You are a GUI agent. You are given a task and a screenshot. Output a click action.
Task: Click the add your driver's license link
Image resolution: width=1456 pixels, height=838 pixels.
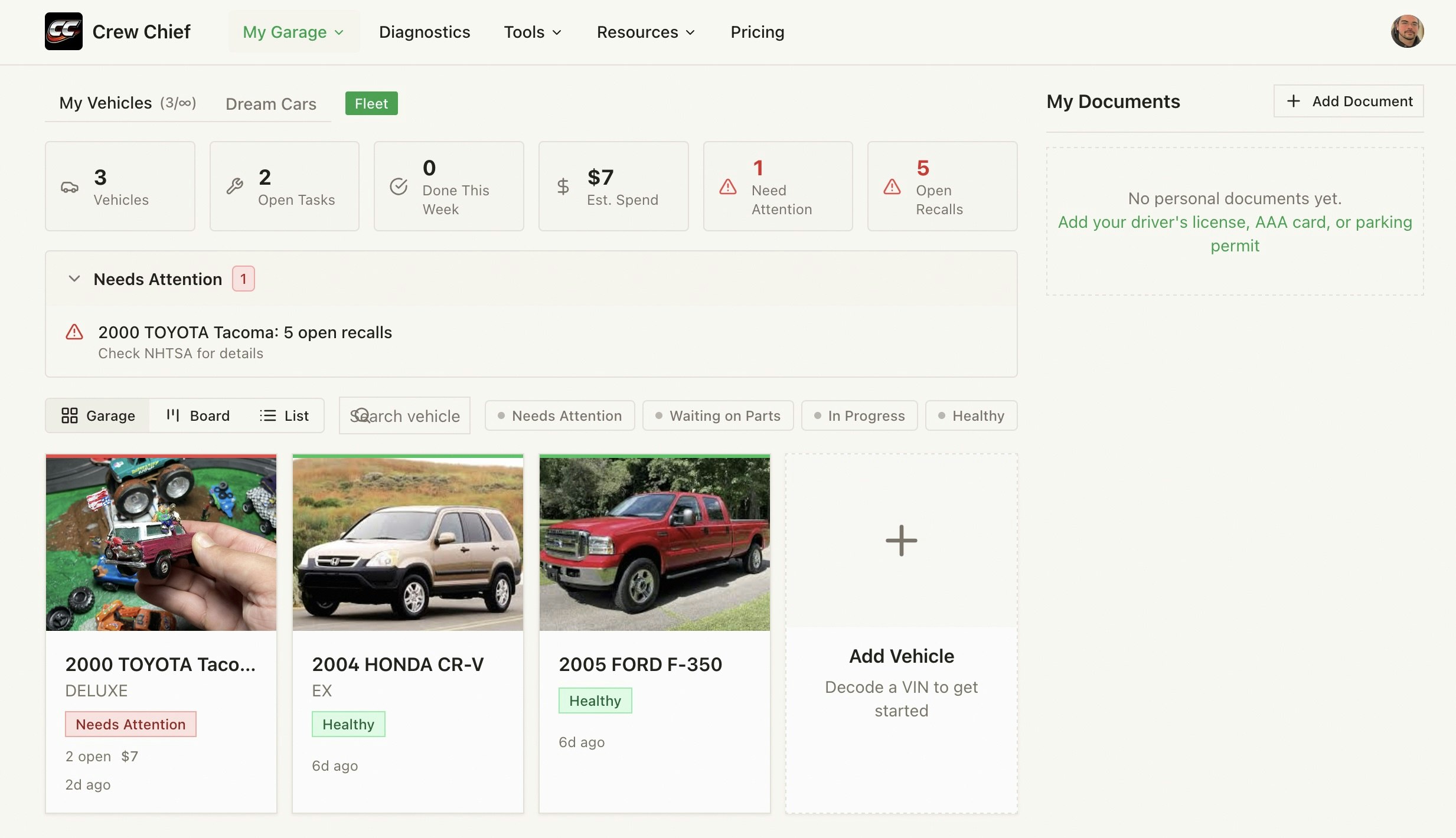1235,222
